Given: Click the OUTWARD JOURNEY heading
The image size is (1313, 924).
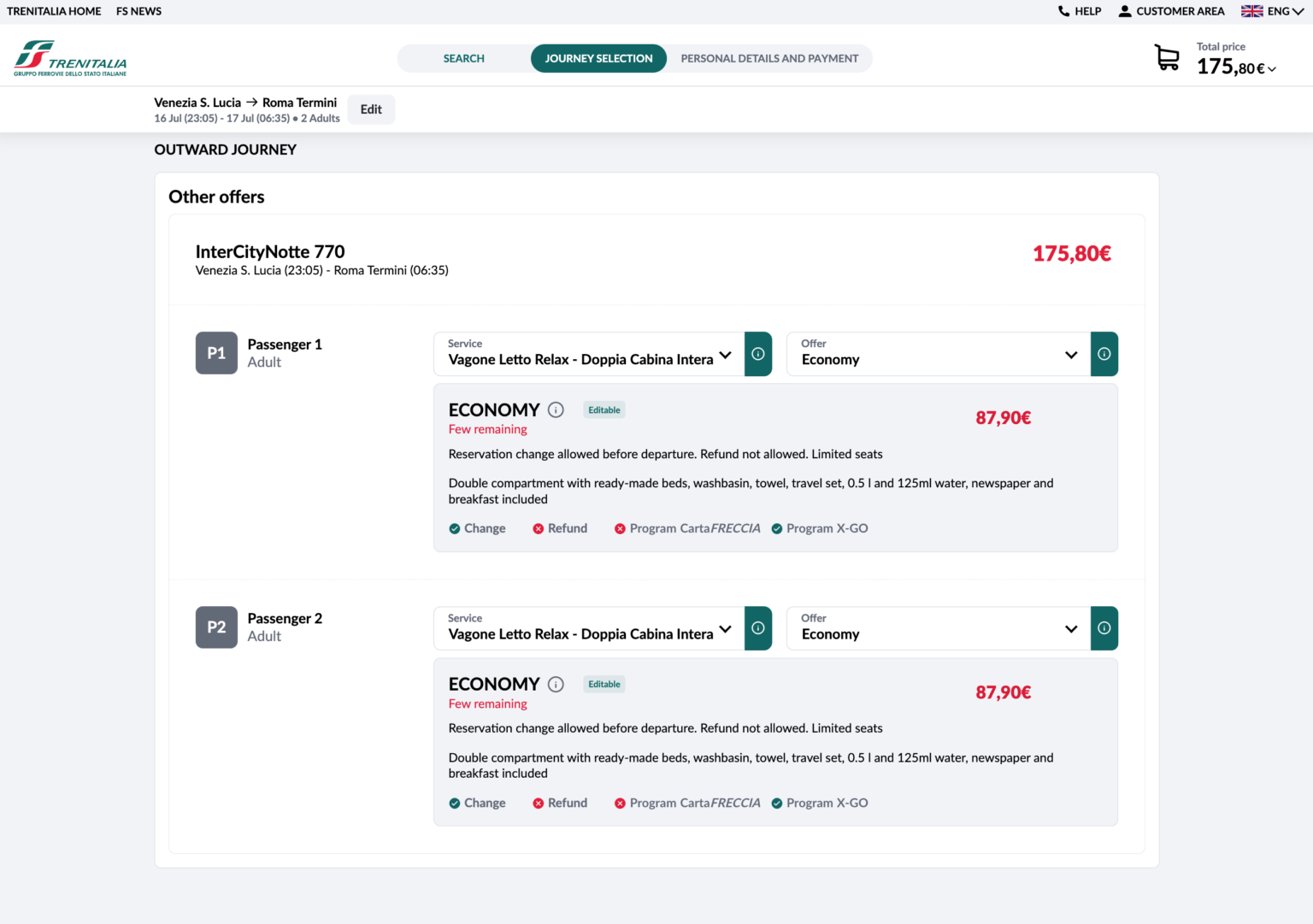Looking at the screenshot, I should point(225,150).
